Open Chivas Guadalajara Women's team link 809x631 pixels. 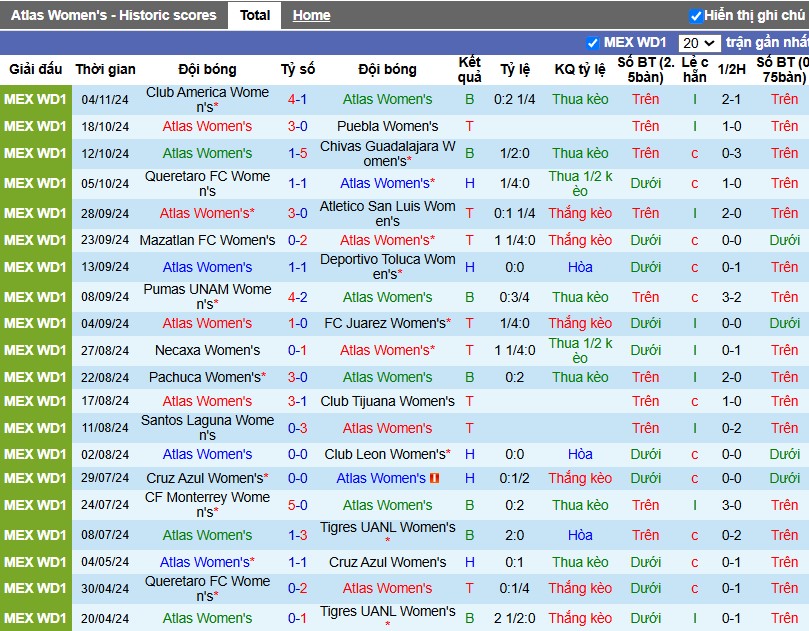387,154
